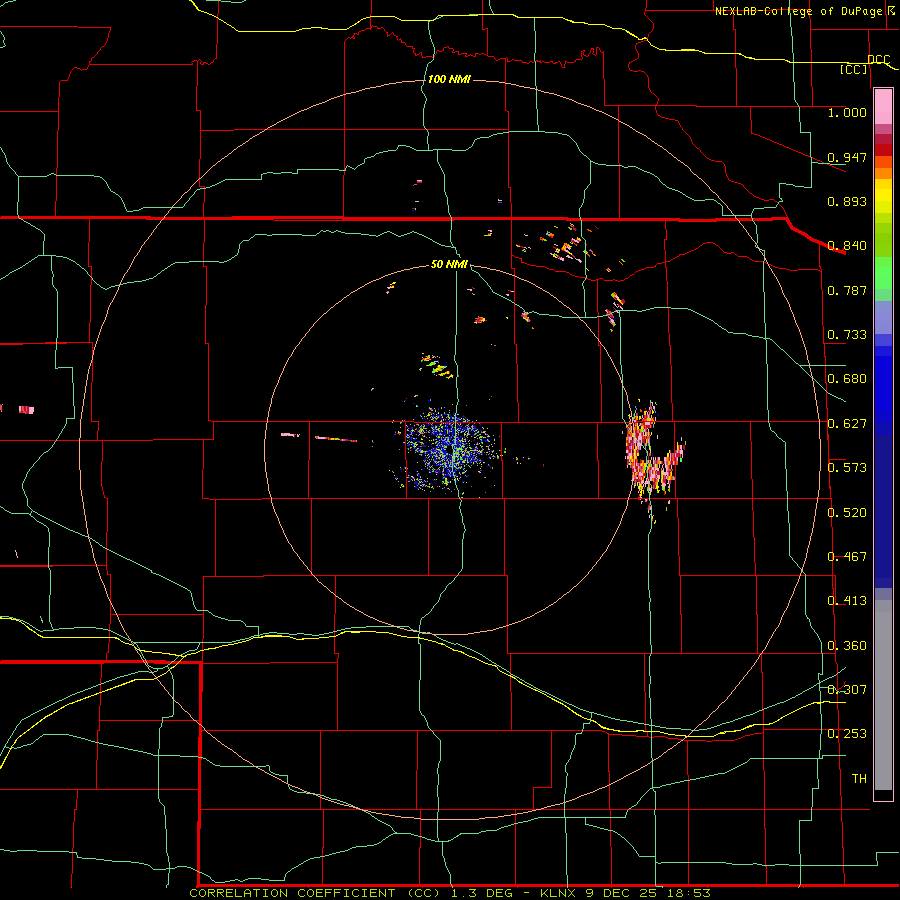Click the 0.787 scale value
900x900 pixels.
pos(847,290)
